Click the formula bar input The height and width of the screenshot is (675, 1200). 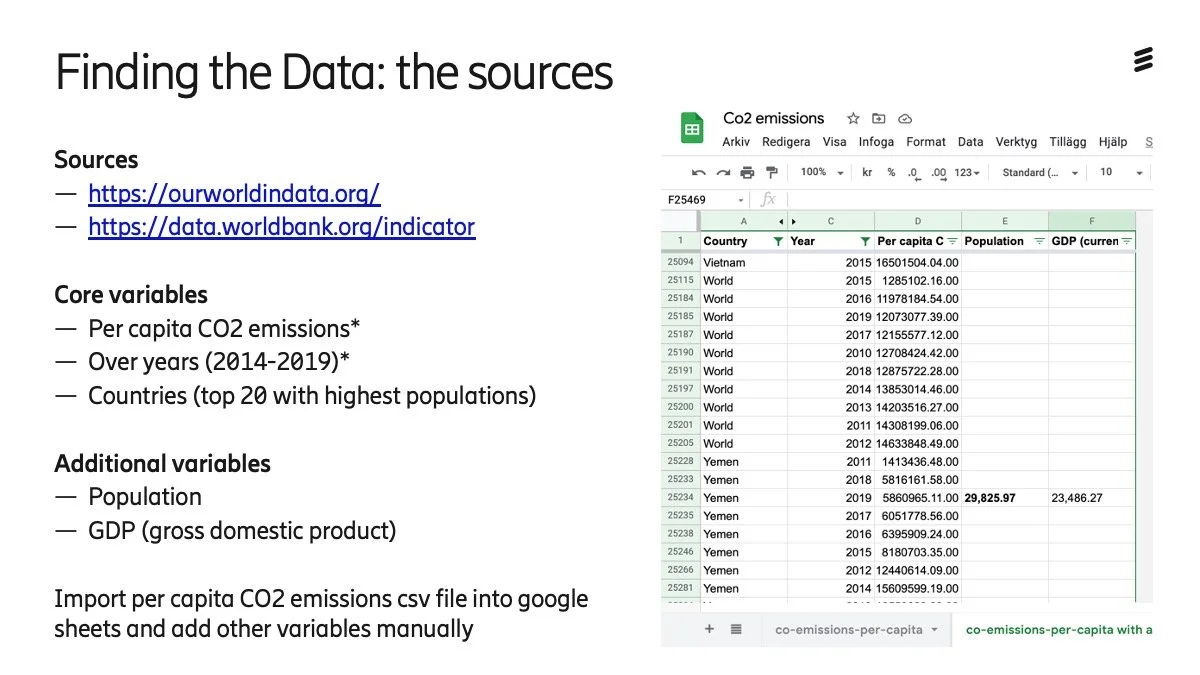[x=970, y=200]
